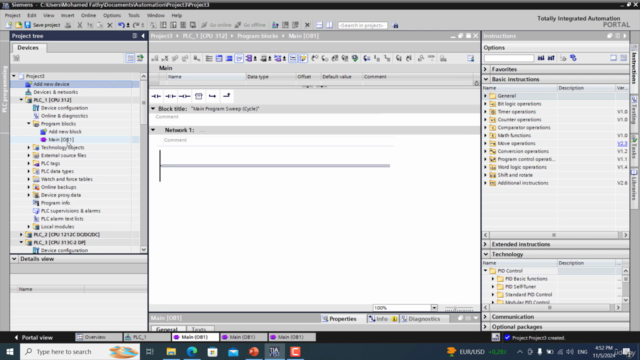
Task: Click the Cut scissors icon in the main toolbar
Action: 80,25
